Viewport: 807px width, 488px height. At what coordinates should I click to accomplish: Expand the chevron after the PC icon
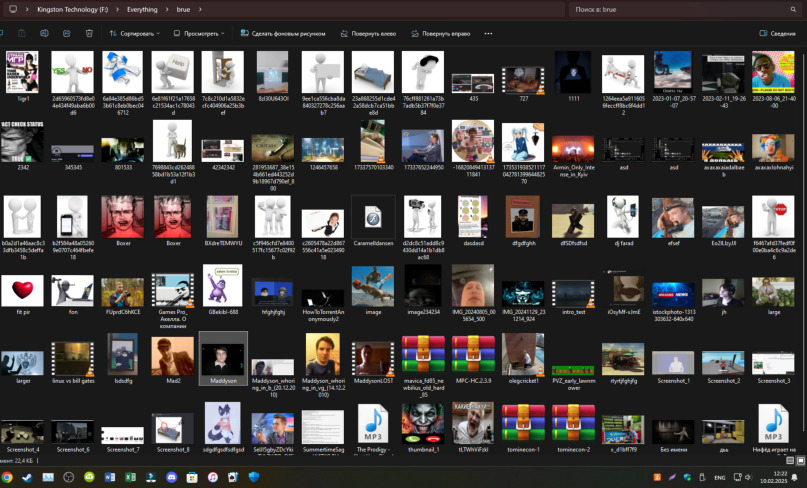(x=27, y=9)
